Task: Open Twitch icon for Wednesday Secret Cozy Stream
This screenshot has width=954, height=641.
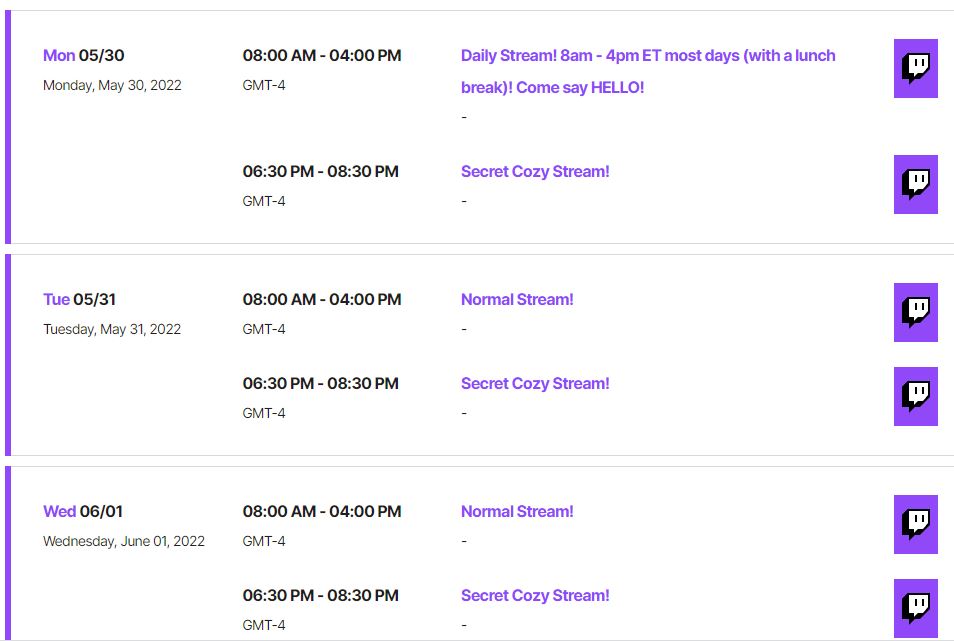Action: 916,608
